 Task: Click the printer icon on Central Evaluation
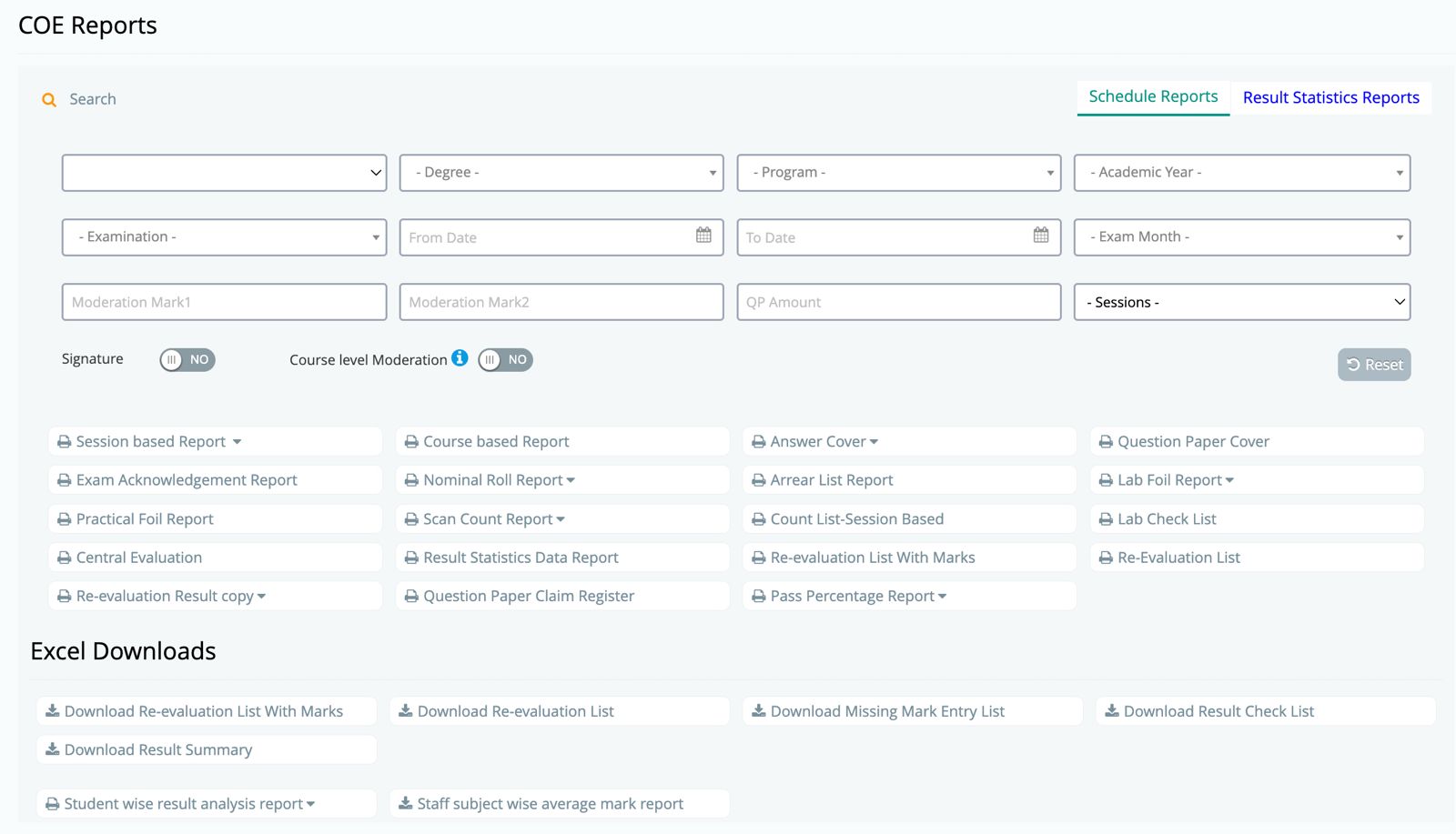click(x=63, y=557)
